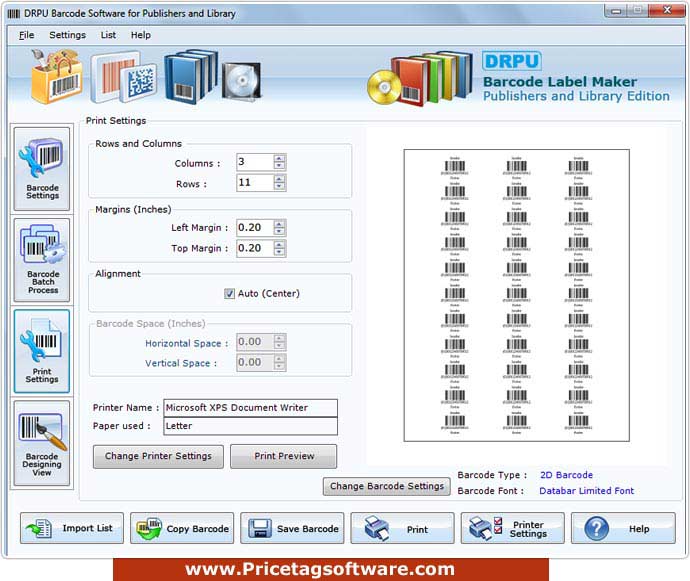This screenshot has width=690, height=581.
Task: Open the Help menu
Action: tap(141, 35)
